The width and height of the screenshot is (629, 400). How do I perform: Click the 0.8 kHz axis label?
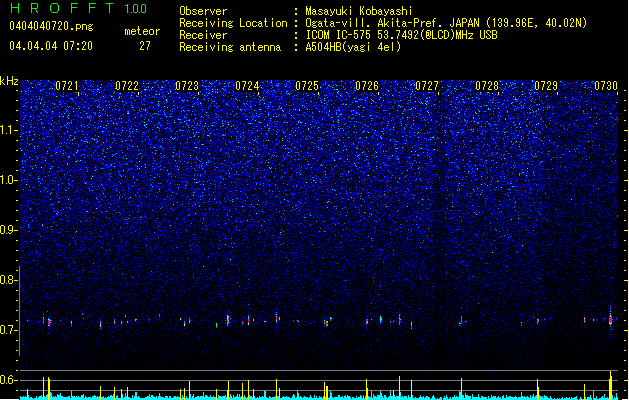9,280
